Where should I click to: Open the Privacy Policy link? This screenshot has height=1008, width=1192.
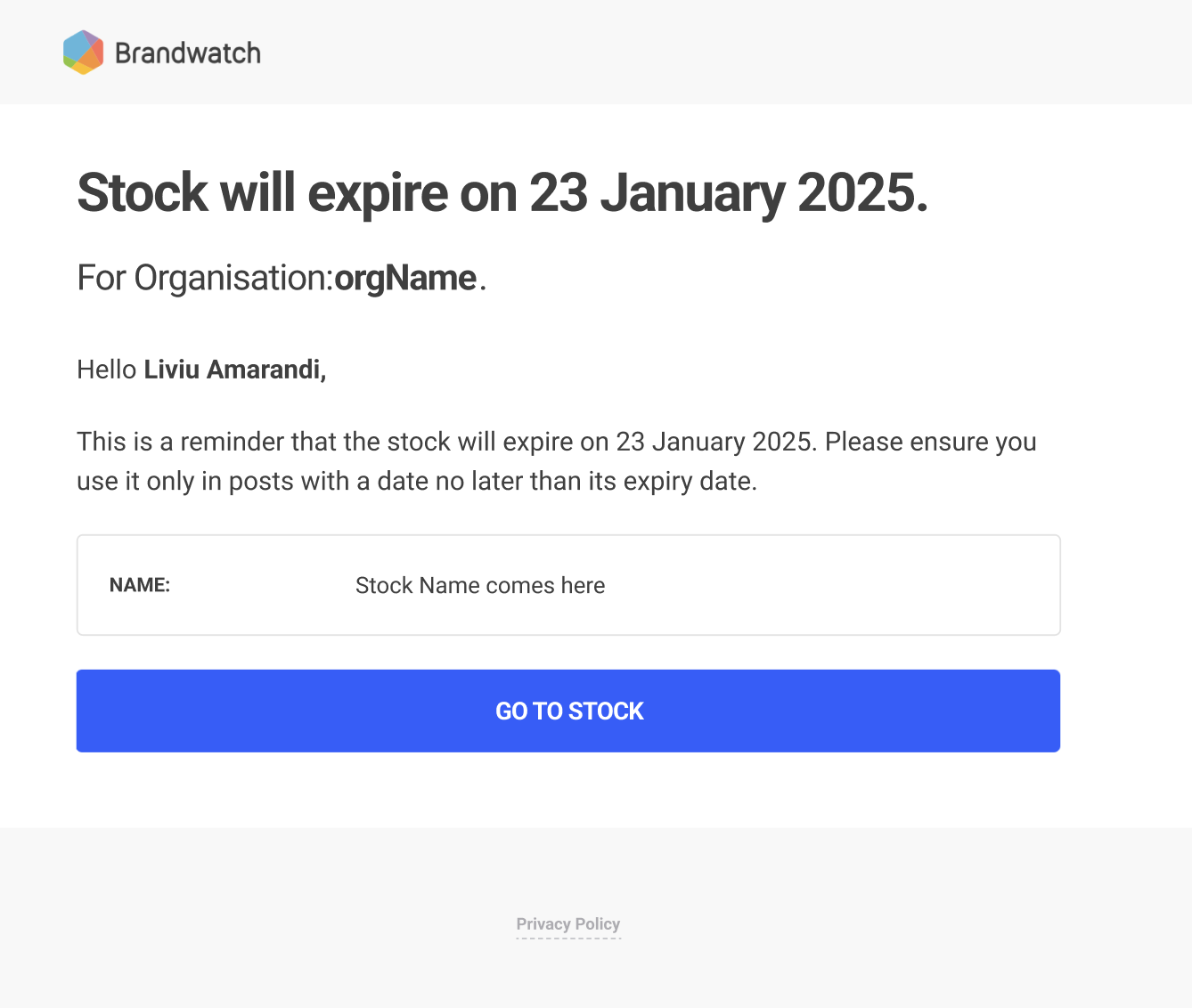tap(567, 924)
